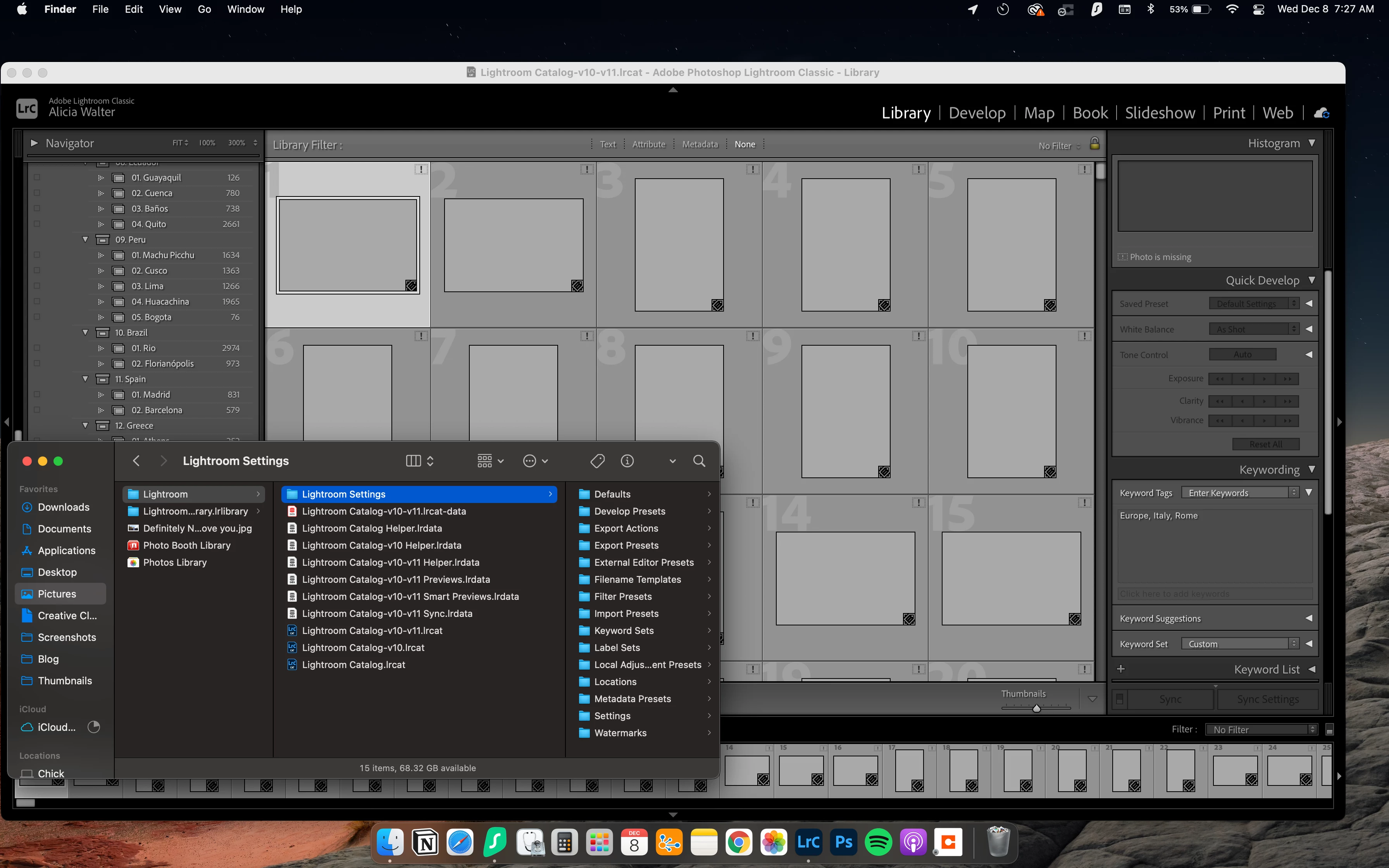Click the plus icon next to Keyword List
This screenshot has height=868, width=1389.
point(1121,669)
